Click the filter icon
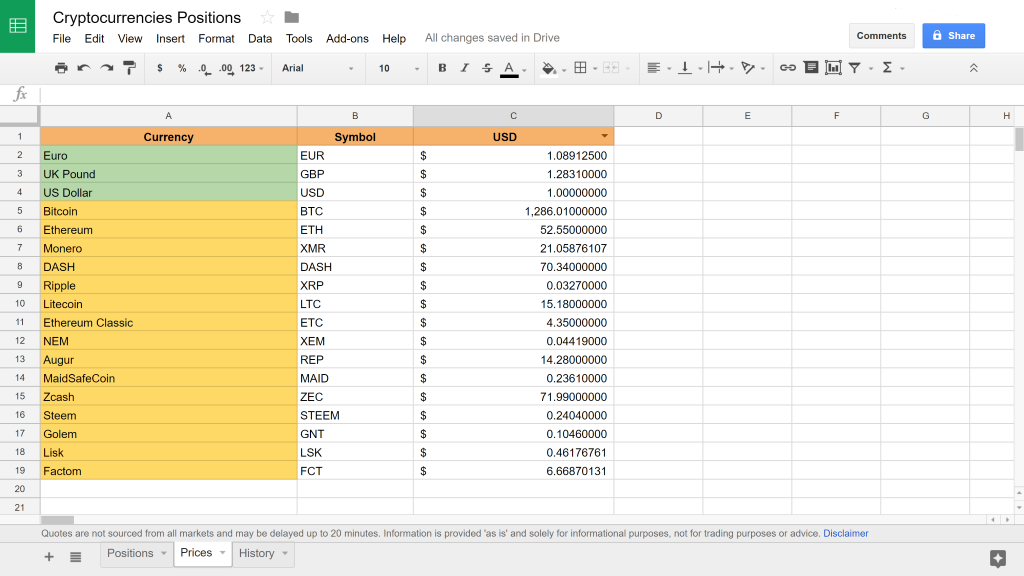Screen dimensions: 1024x576 854,68
